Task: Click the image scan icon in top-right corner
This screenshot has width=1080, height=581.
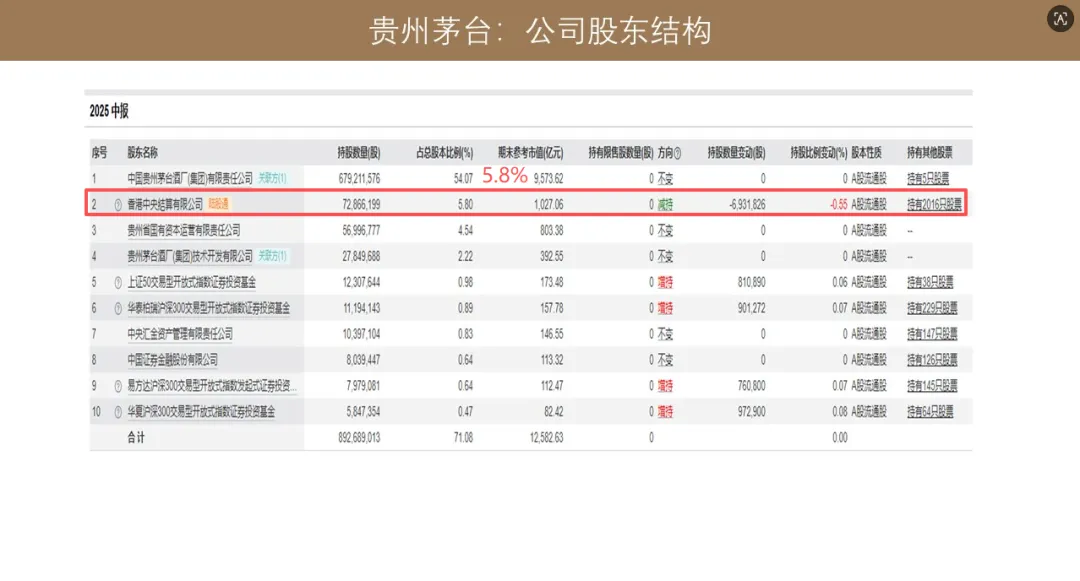Action: (x=1060, y=19)
